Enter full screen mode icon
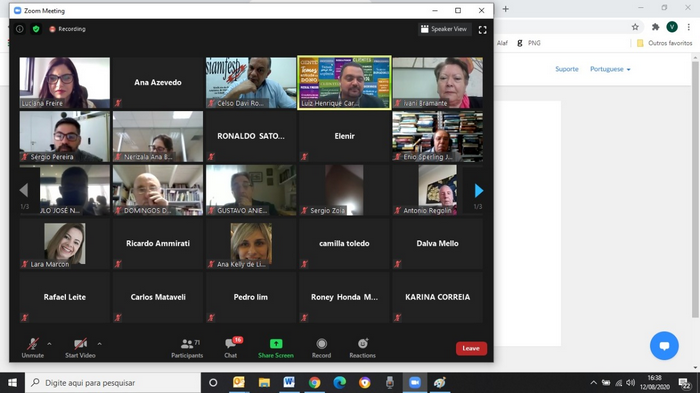 [x=483, y=29]
